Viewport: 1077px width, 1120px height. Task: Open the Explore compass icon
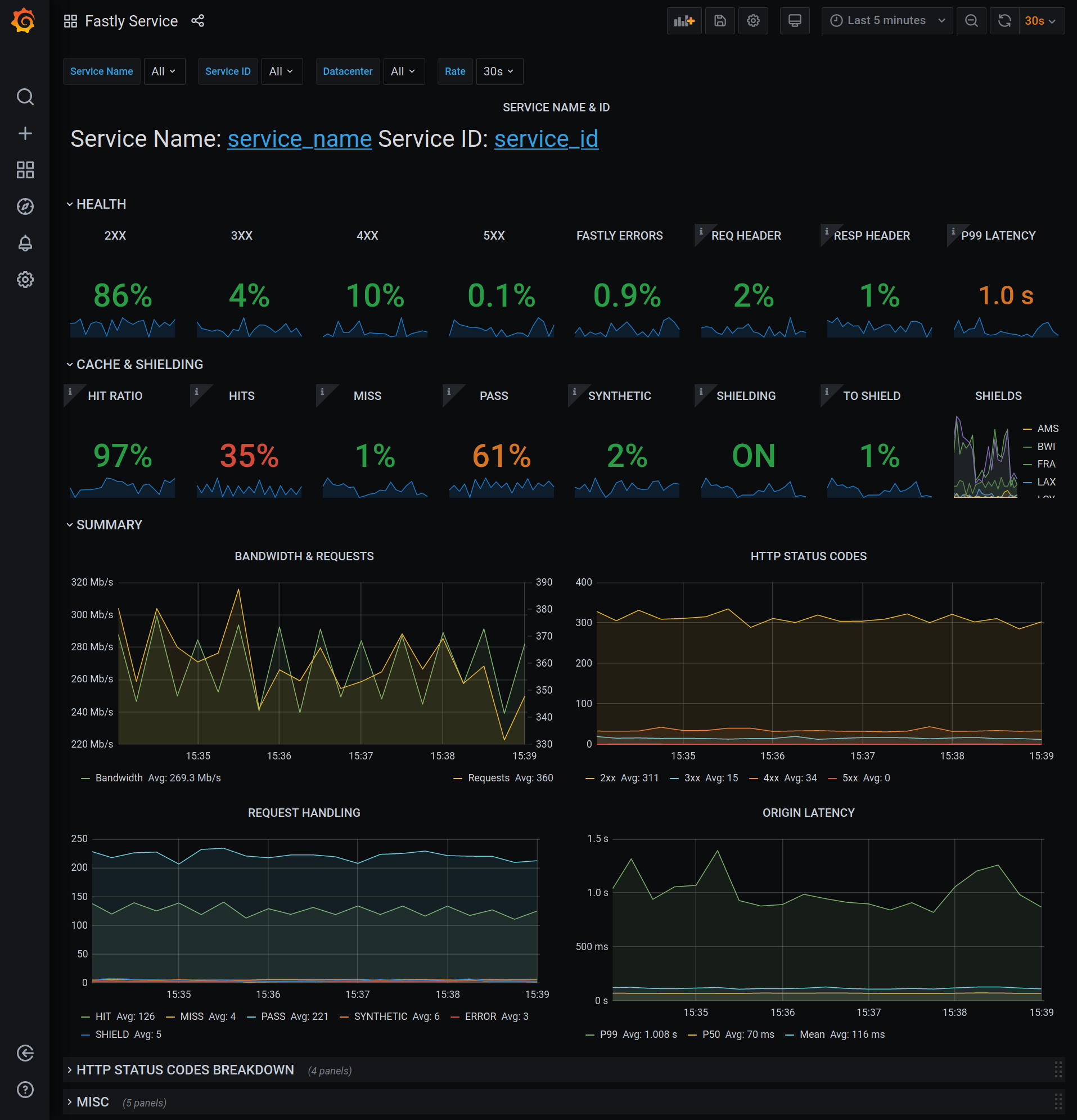25,206
